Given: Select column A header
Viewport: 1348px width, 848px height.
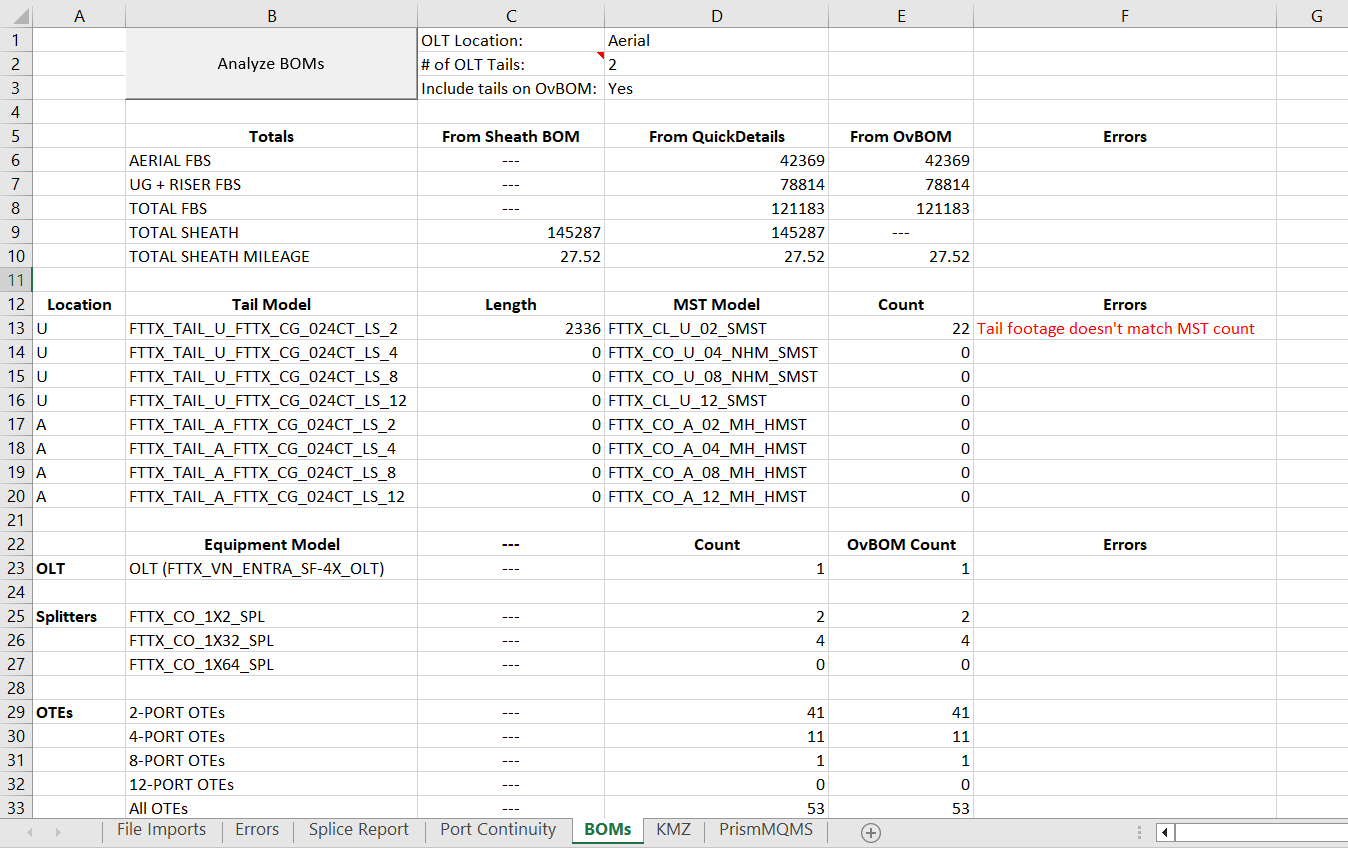Looking at the screenshot, I should tap(79, 15).
